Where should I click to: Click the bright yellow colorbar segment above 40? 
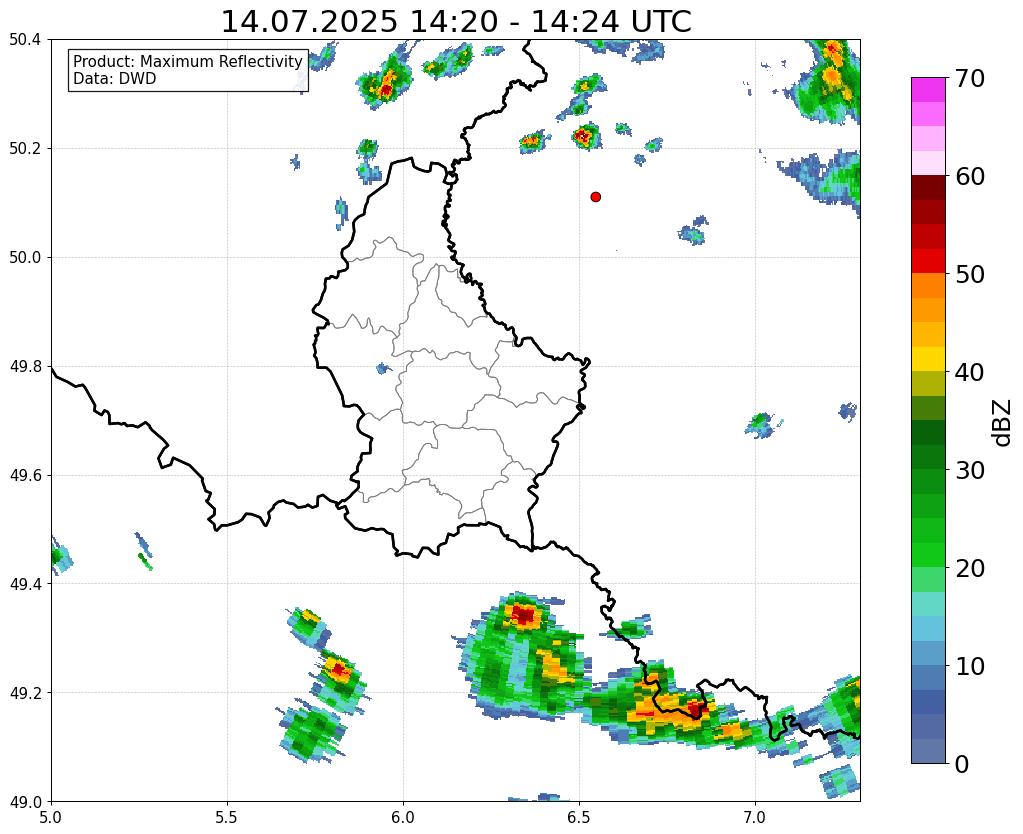click(x=928, y=359)
